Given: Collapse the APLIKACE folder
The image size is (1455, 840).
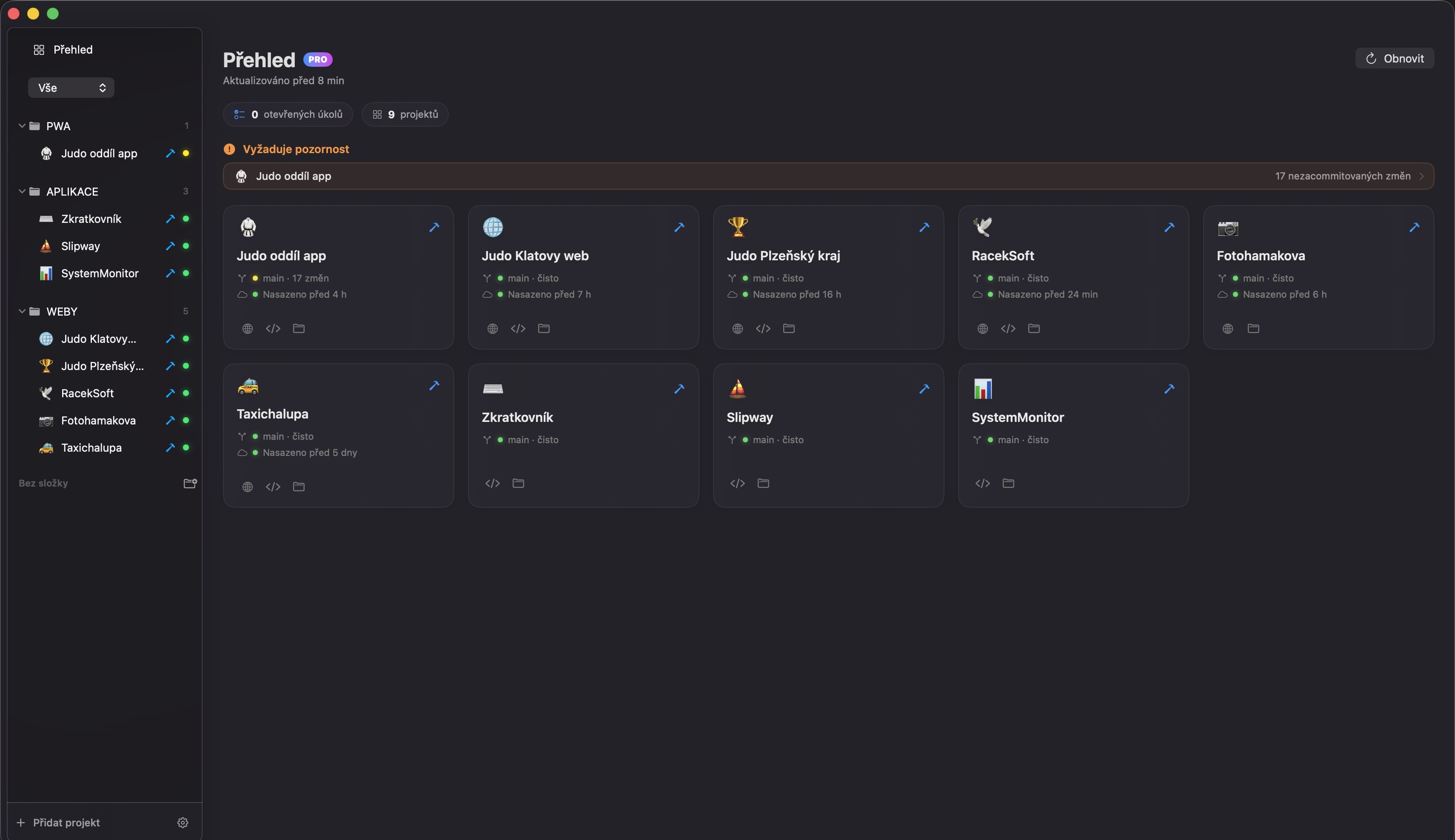Looking at the screenshot, I should [22, 191].
